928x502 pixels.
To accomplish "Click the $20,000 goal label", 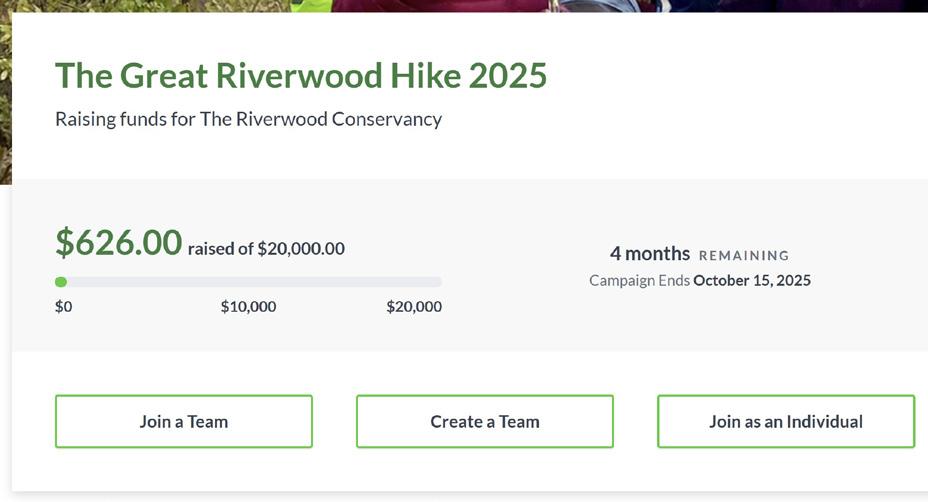I will (414, 307).
